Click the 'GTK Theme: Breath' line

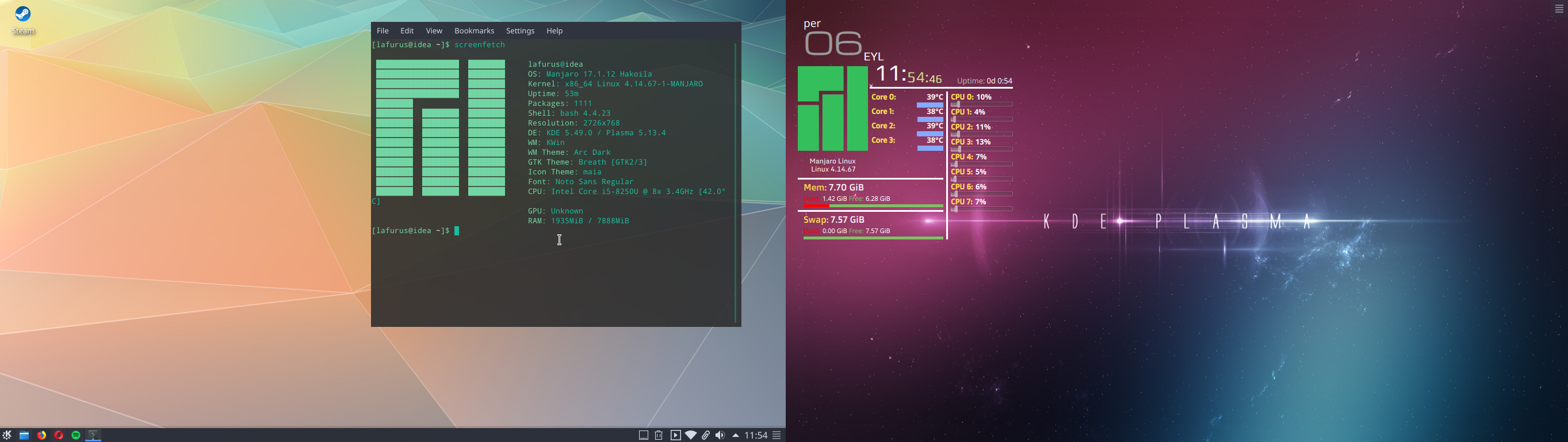(x=587, y=162)
